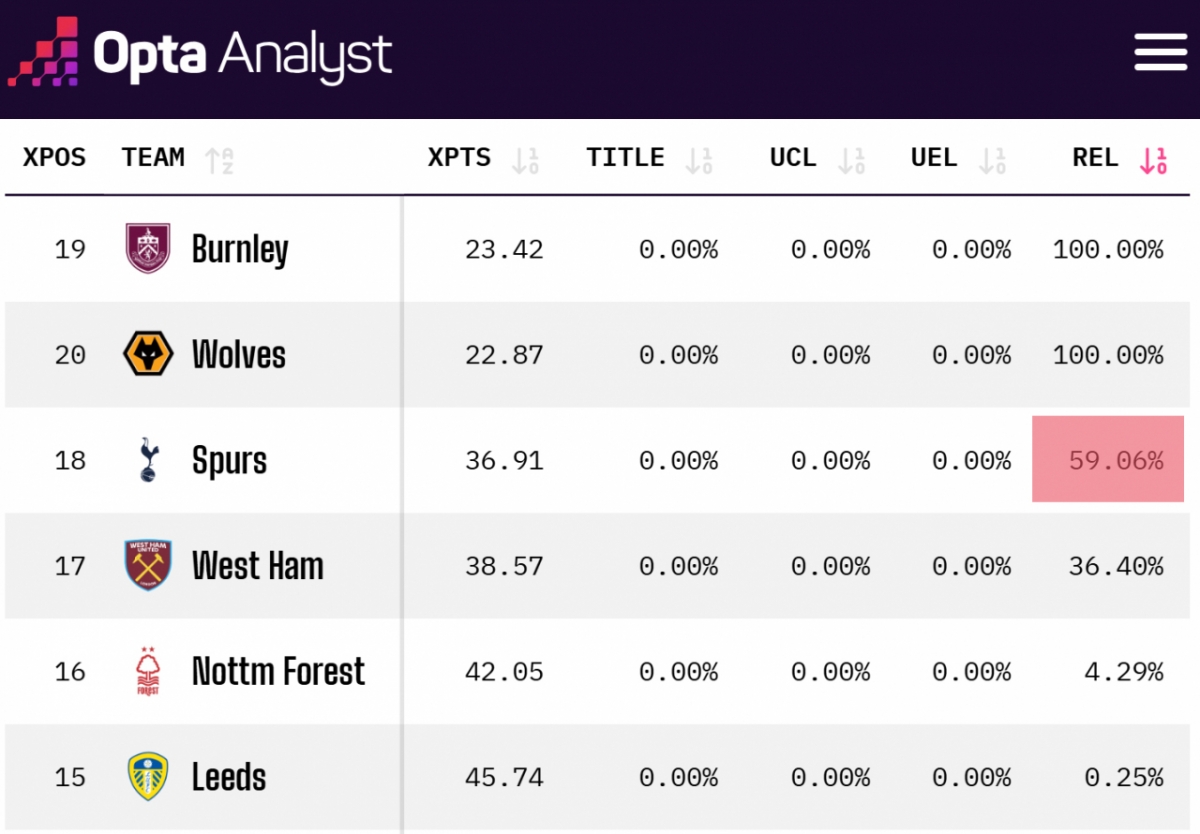Image resolution: width=1200 pixels, height=834 pixels.
Task: Open the West Ham team name link
Action: click(258, 566)
